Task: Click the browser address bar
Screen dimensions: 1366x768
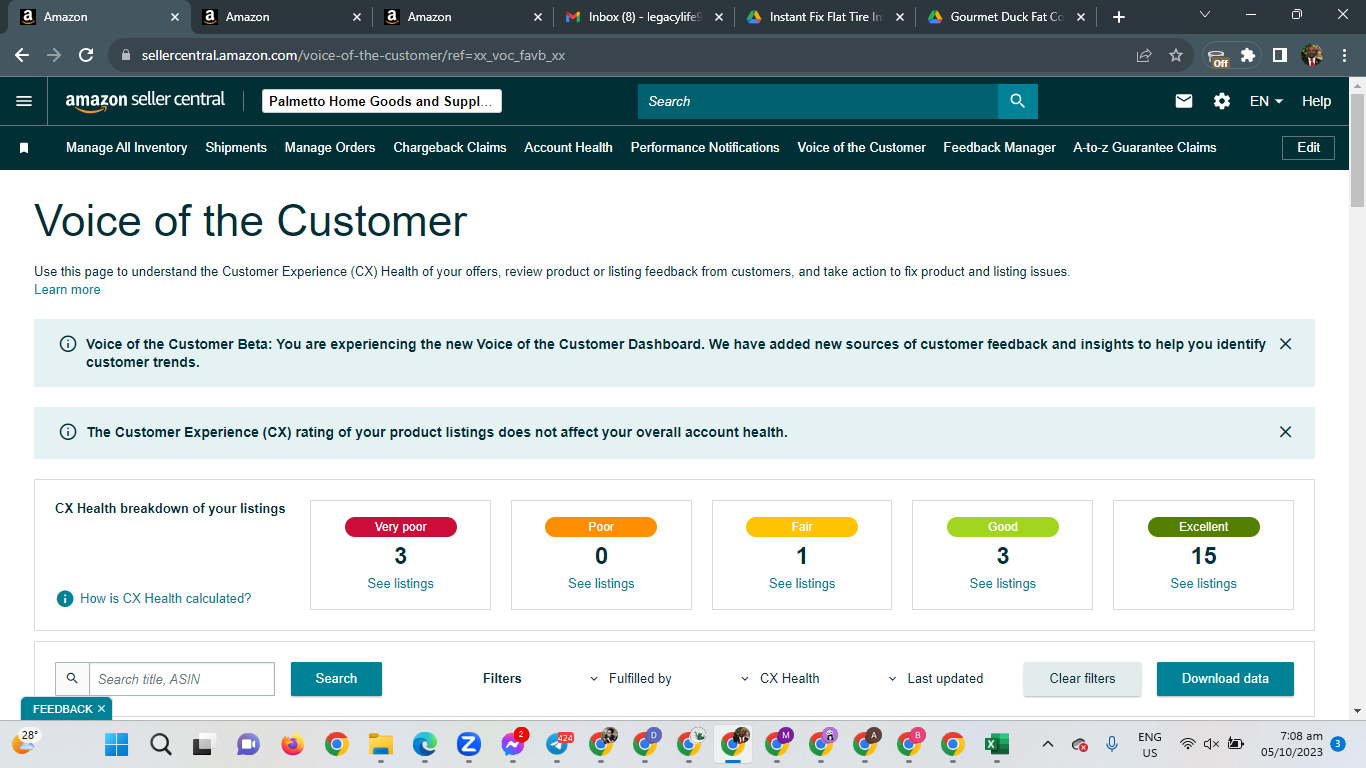Action: click(x=620, y=56)
